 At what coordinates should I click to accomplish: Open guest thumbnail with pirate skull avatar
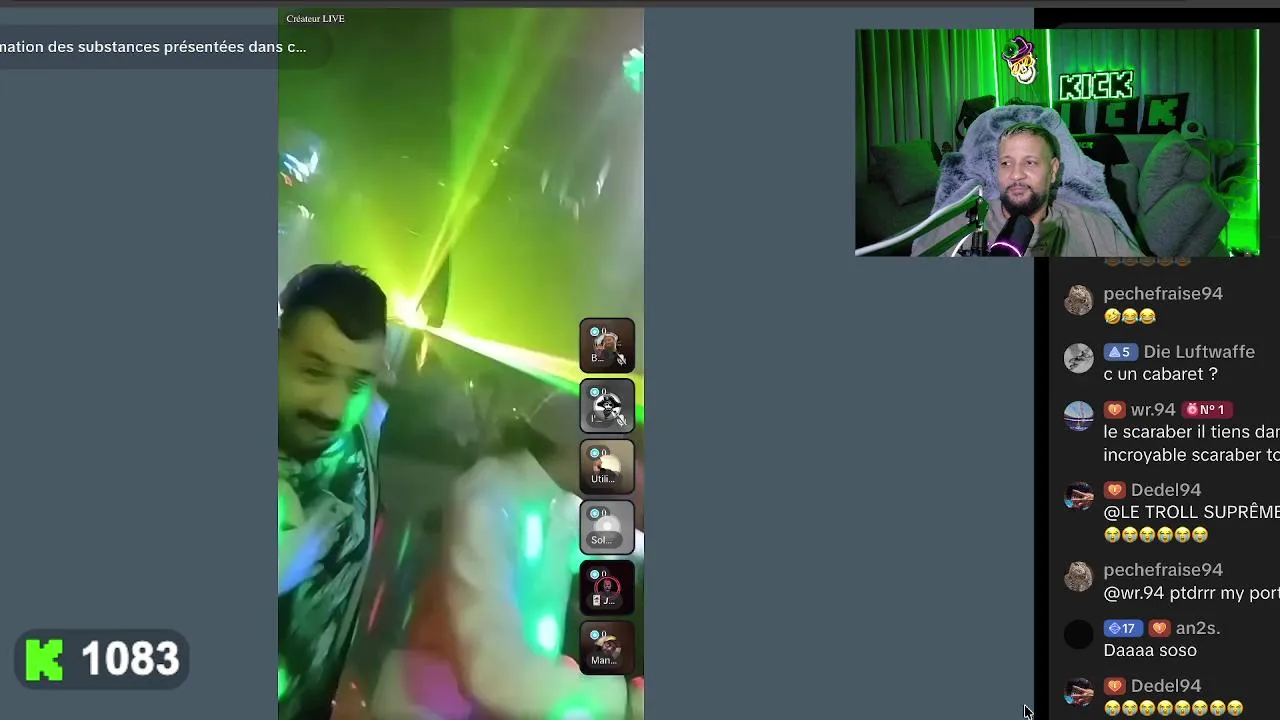(607, 406)
